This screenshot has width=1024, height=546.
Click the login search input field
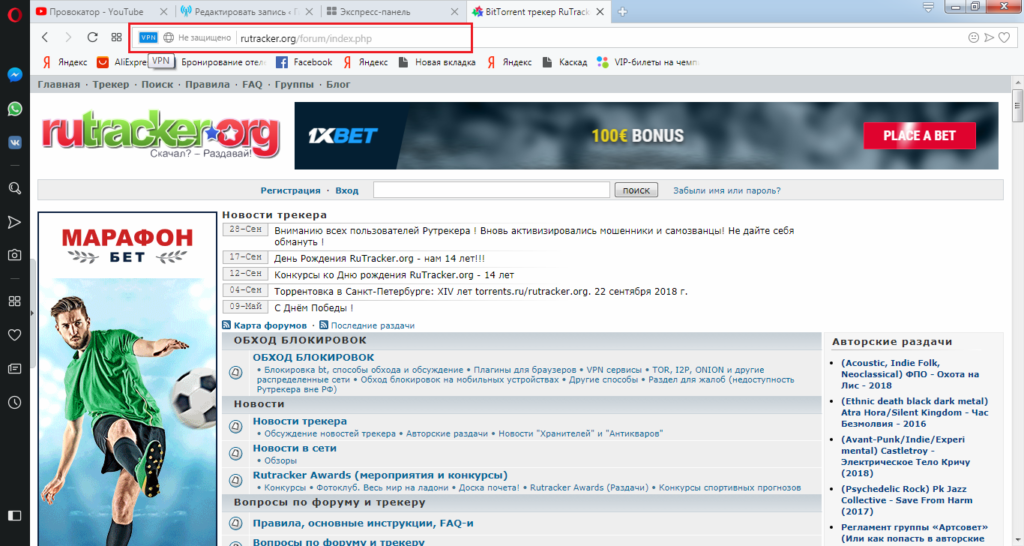(491, 190)
